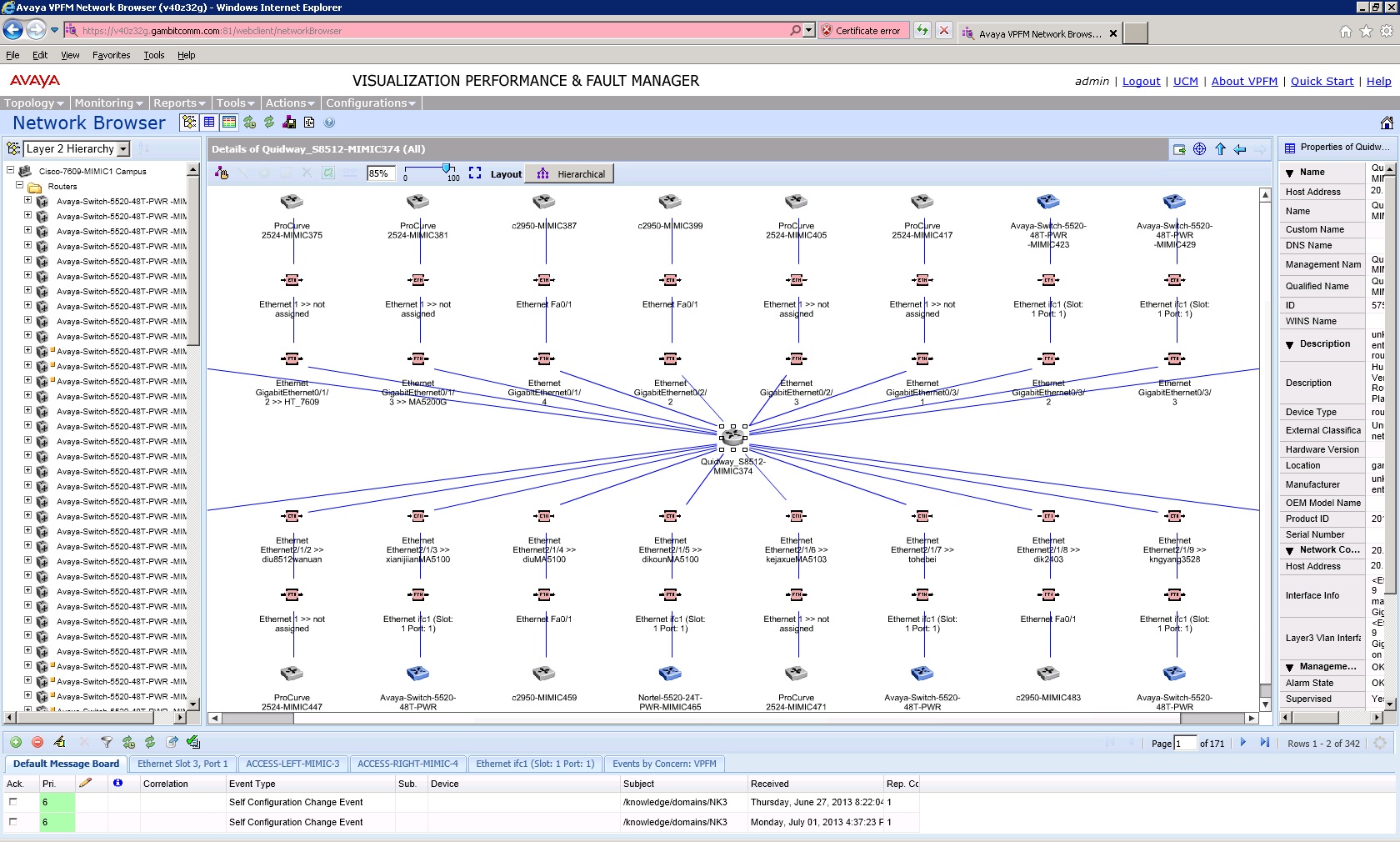Viewport: 1400px width, 842px height.
Task: Open the blue help question mark icon
Action: point(329,123)
